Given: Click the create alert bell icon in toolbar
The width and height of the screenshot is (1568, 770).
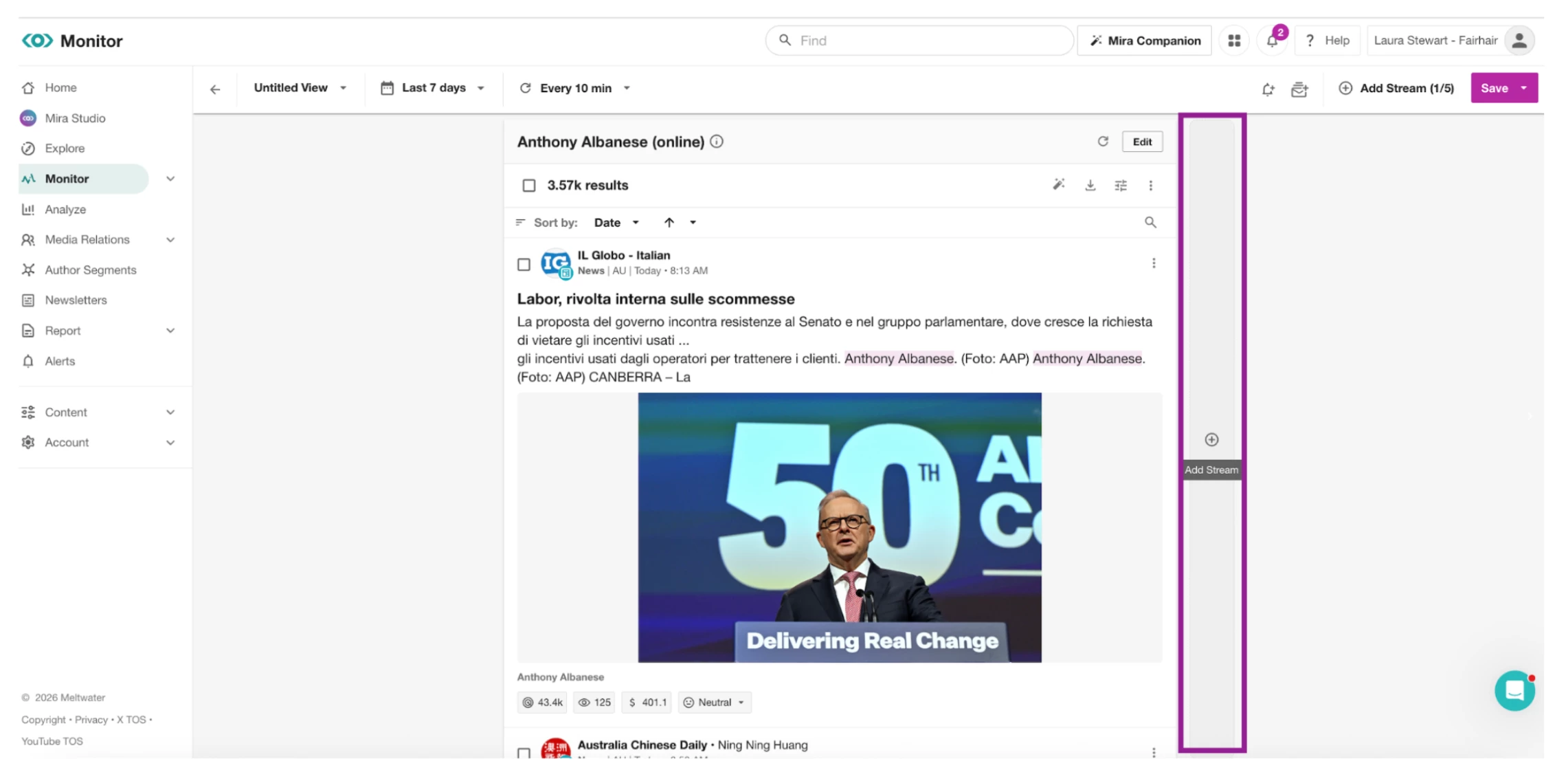Looking at the screenshot, I should coord(1268,89).
